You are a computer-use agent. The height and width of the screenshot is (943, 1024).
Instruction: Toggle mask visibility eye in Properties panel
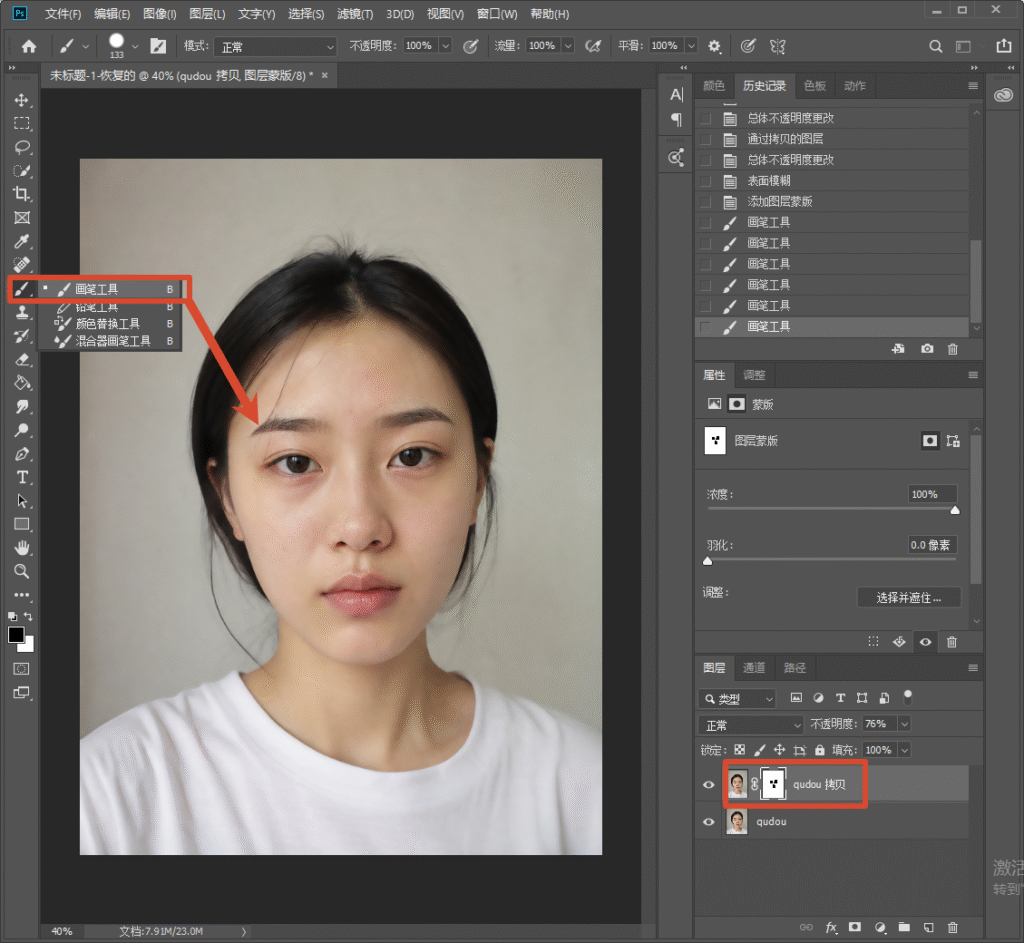click(x=925, y=642)
